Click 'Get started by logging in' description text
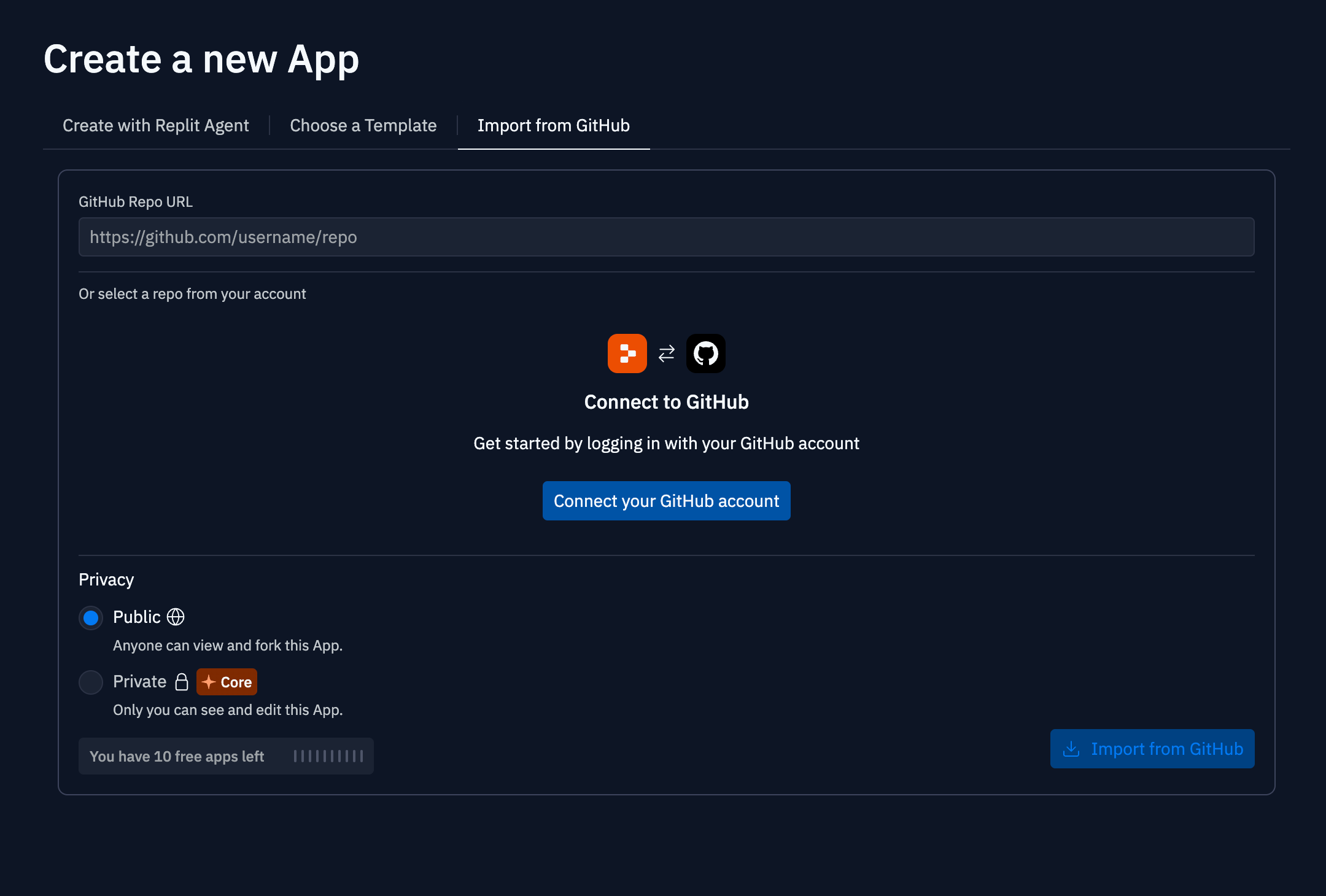The height and width of the screenshot is (896, 1326). [x=667, y=443]
